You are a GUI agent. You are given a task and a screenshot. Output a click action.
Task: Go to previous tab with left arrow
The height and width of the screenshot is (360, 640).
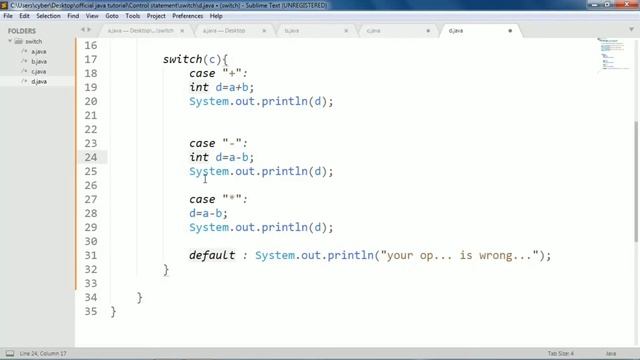click(82, 30)
